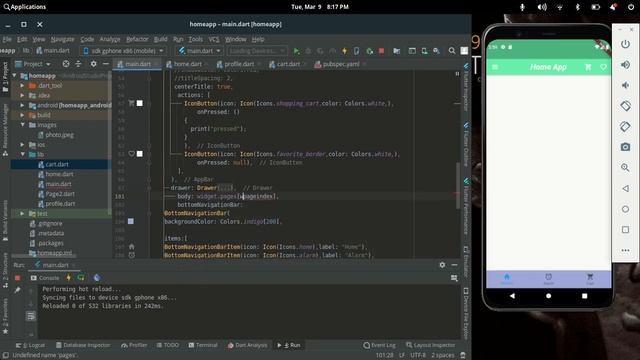Expand the .dart_tool folder
This screenshot has height=360, width=640.
22,86
